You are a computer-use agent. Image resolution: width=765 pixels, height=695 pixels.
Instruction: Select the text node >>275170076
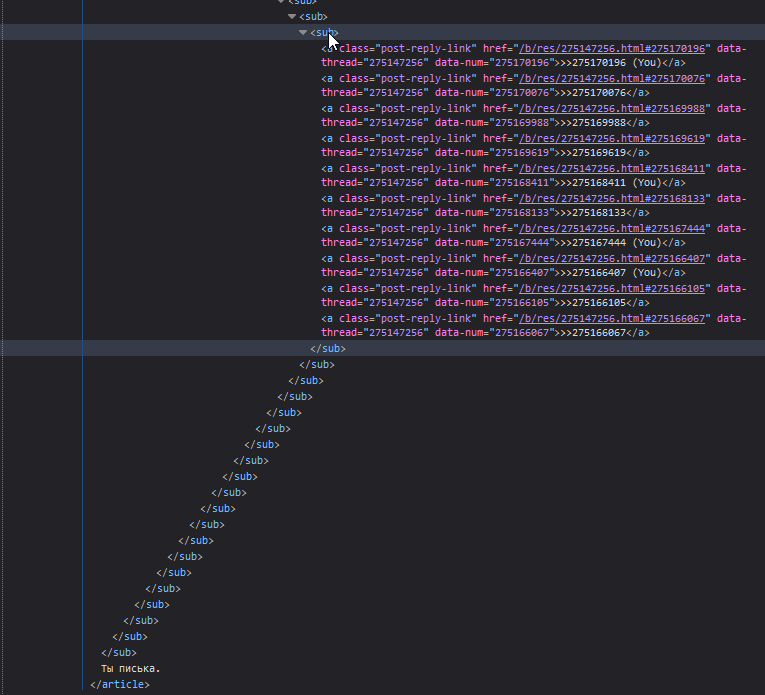point(593,93)
